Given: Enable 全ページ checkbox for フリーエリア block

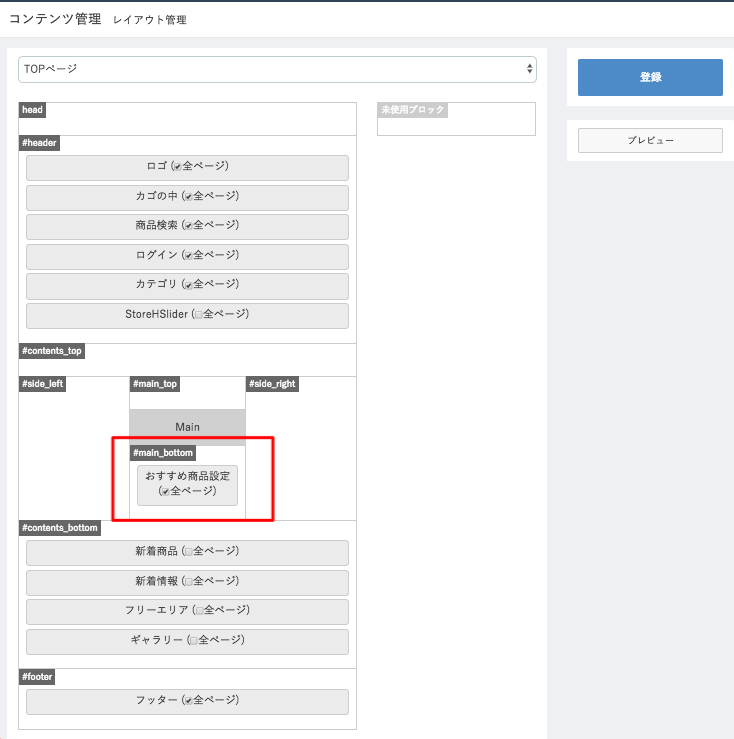Looking at the screenshot, I should coord(199,611).
